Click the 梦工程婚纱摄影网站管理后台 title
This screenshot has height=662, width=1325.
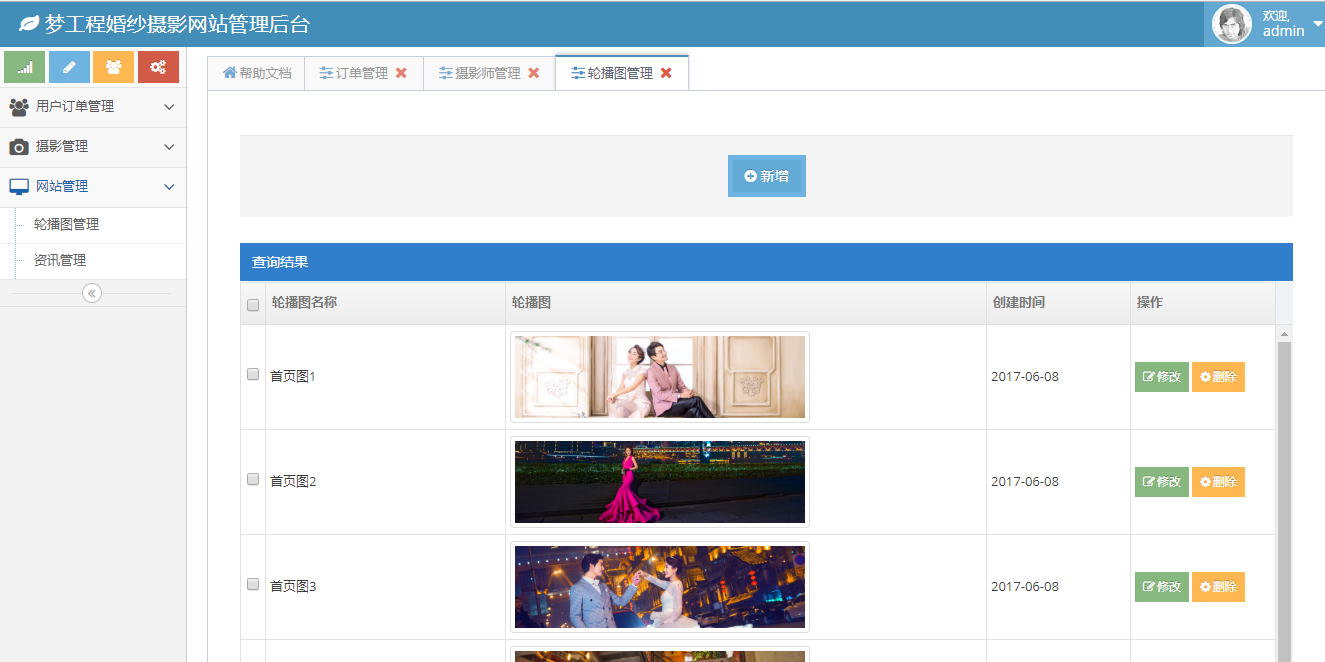click(x=177, y=24)
